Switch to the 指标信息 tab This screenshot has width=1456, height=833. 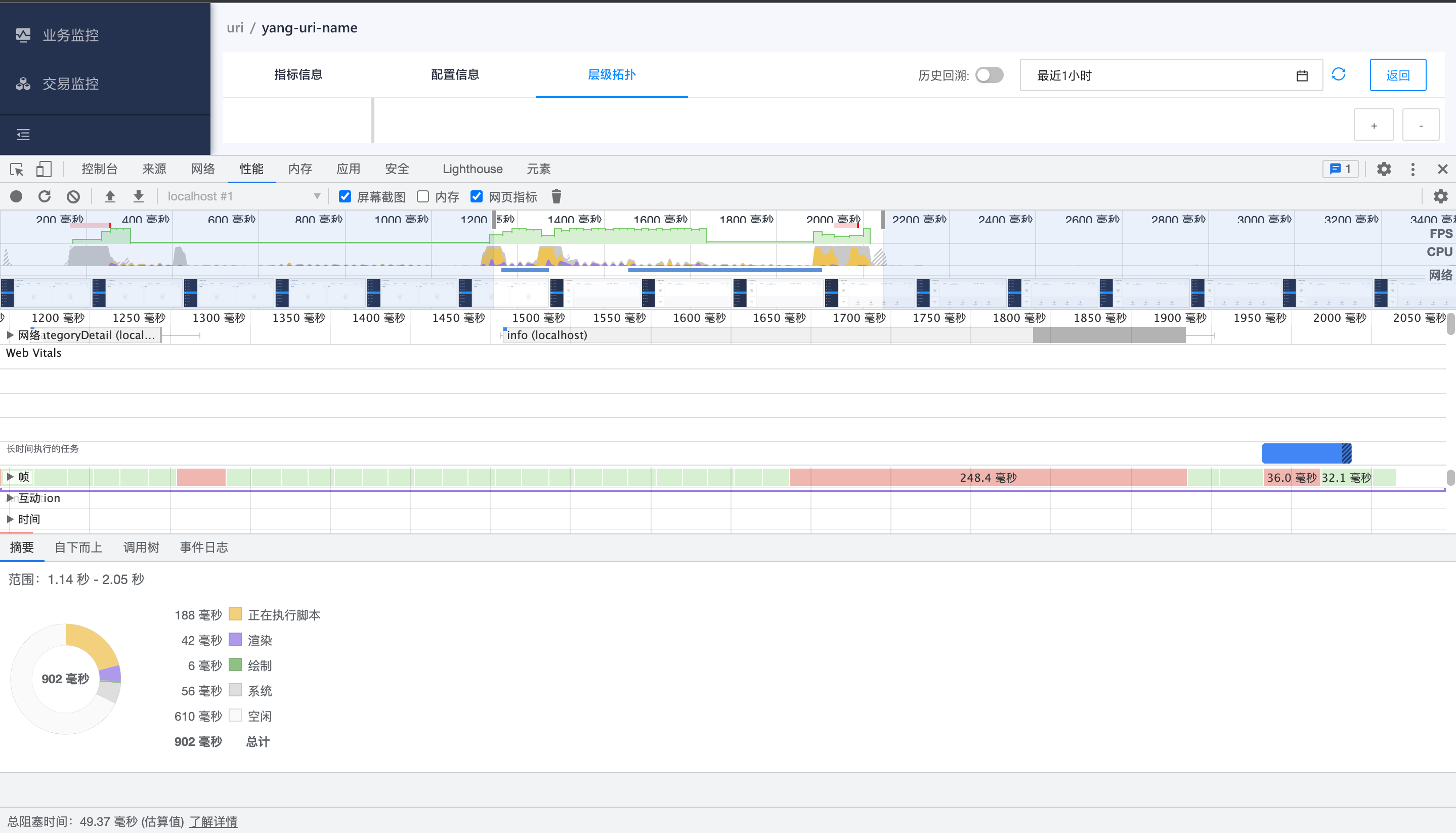(298, 74)
